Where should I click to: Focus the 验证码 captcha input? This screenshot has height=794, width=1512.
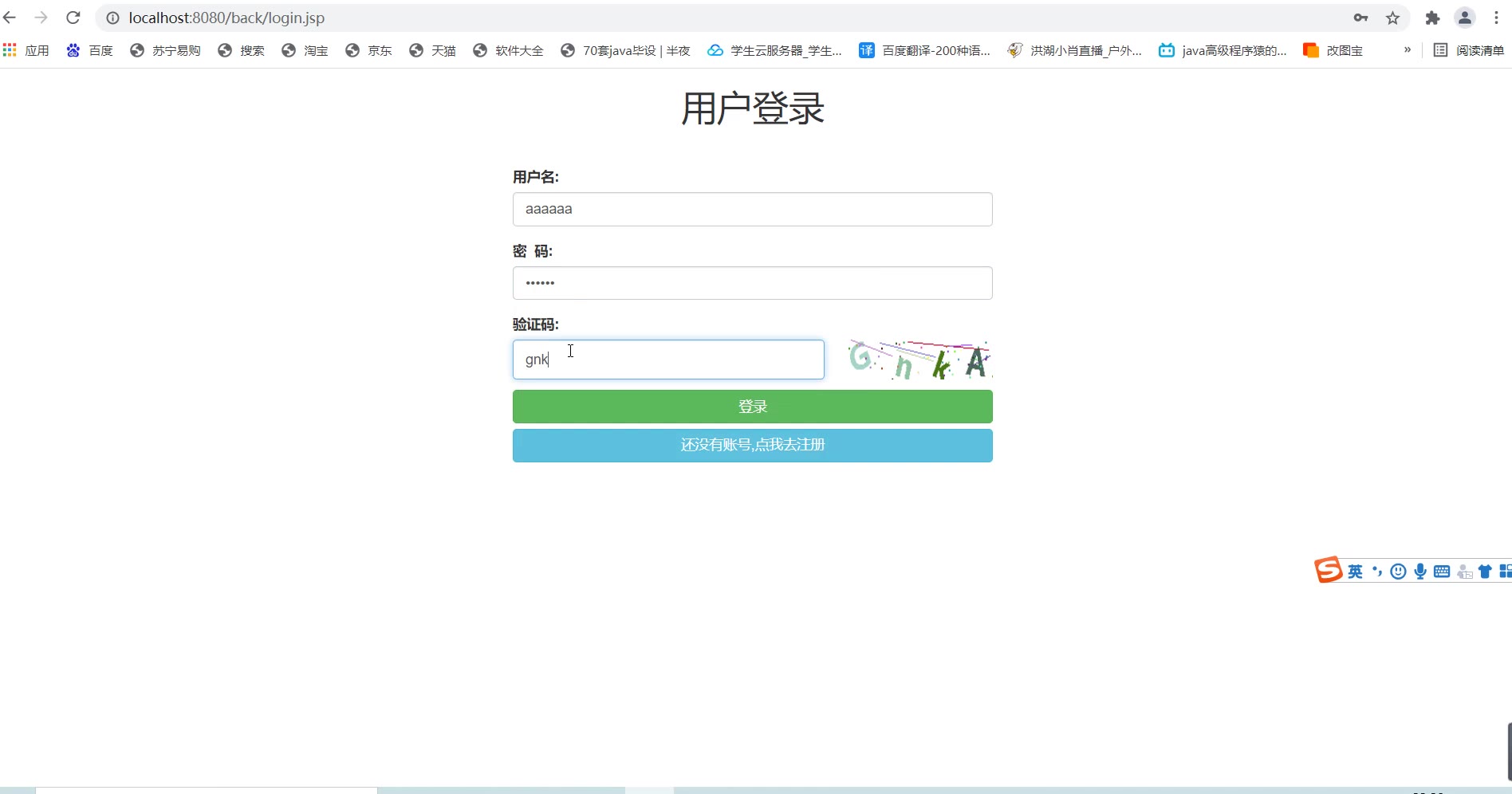pos(668,360)
